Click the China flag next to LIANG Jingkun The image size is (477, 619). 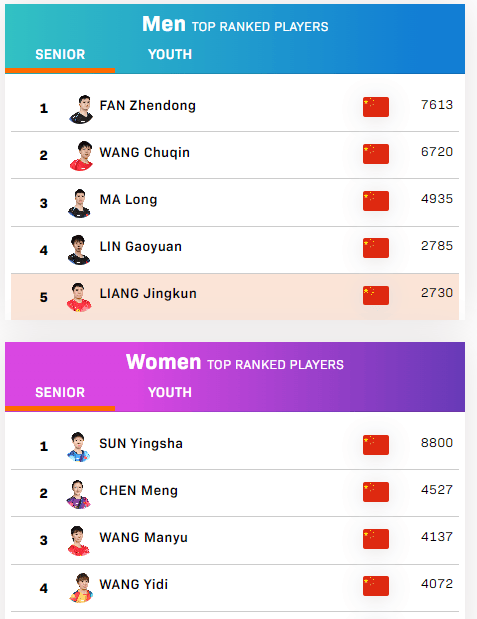tap(376, 295)
